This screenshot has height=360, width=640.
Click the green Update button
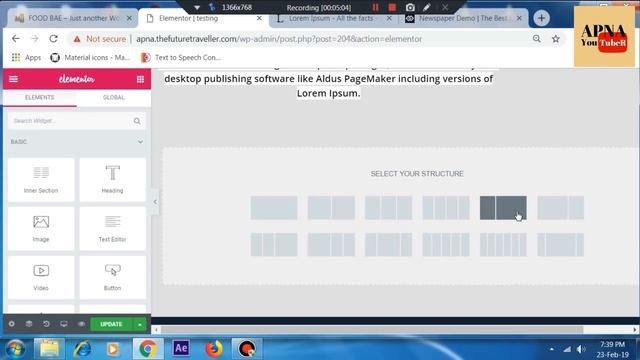(111, 324)
